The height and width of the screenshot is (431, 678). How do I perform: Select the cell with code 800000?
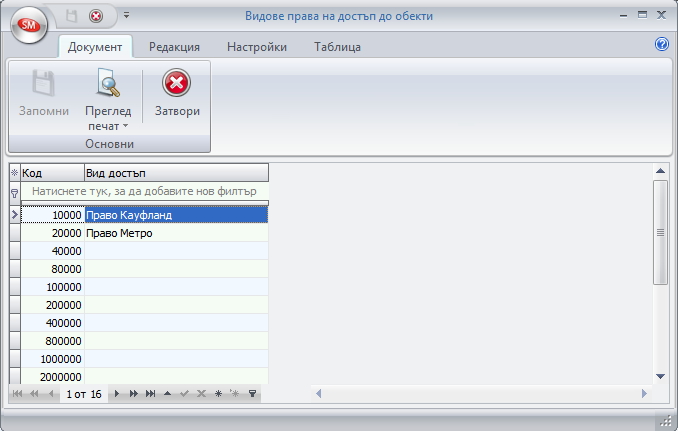[x=52, y=341]
